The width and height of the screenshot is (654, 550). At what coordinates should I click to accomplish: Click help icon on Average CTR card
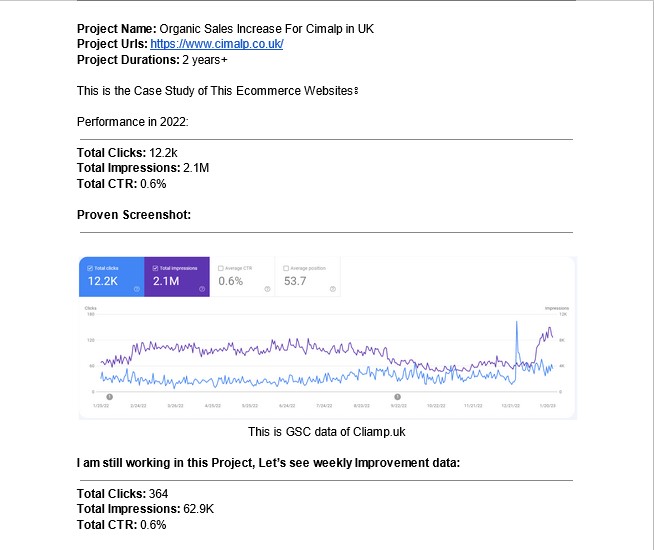click(267, 289)
